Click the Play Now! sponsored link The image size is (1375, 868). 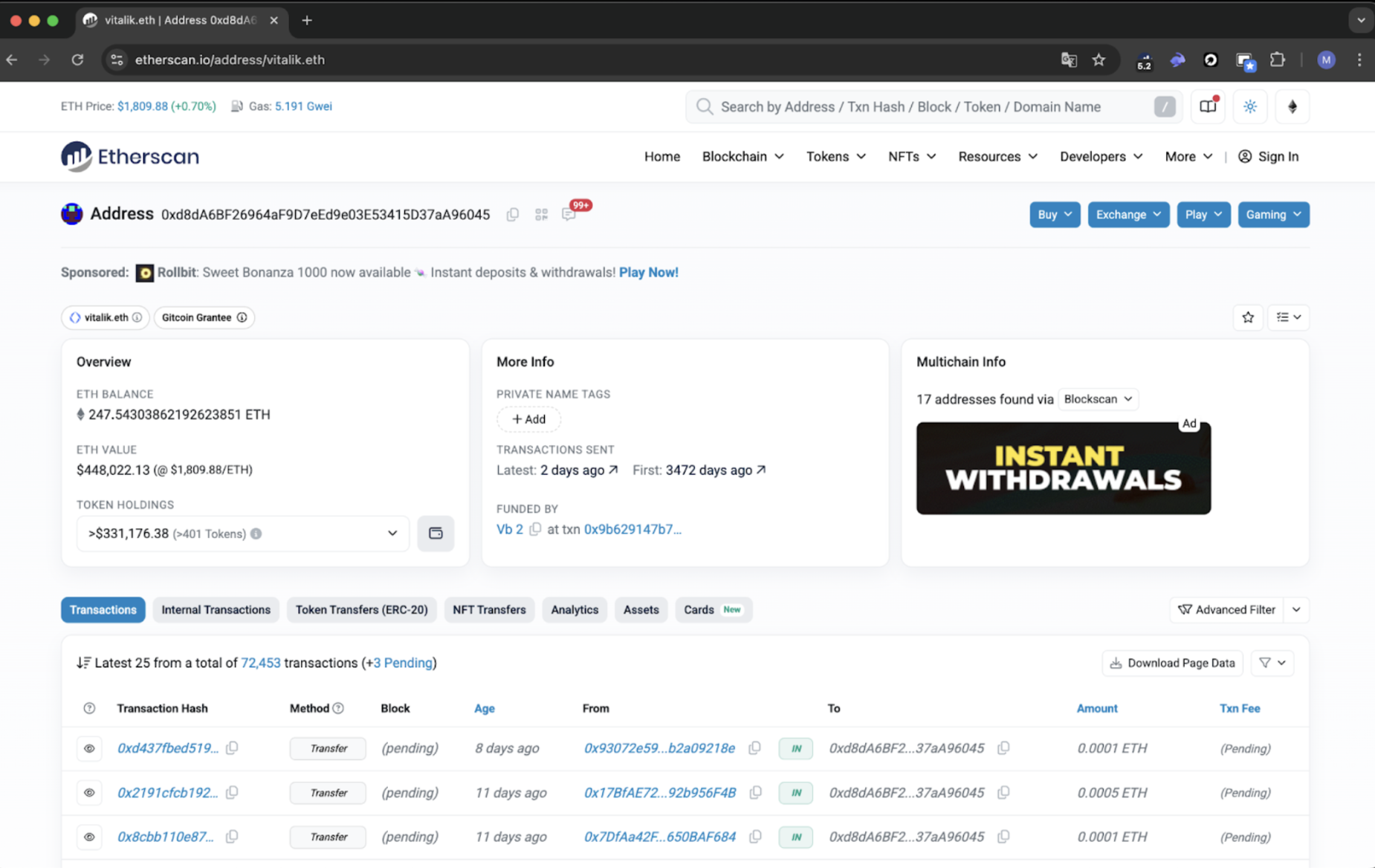(x=649, y=273)
